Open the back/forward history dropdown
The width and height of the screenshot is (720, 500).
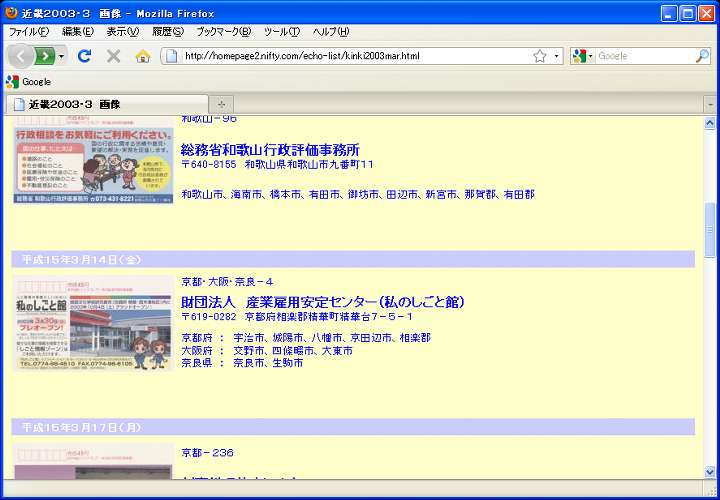click(x=62, y=56)
